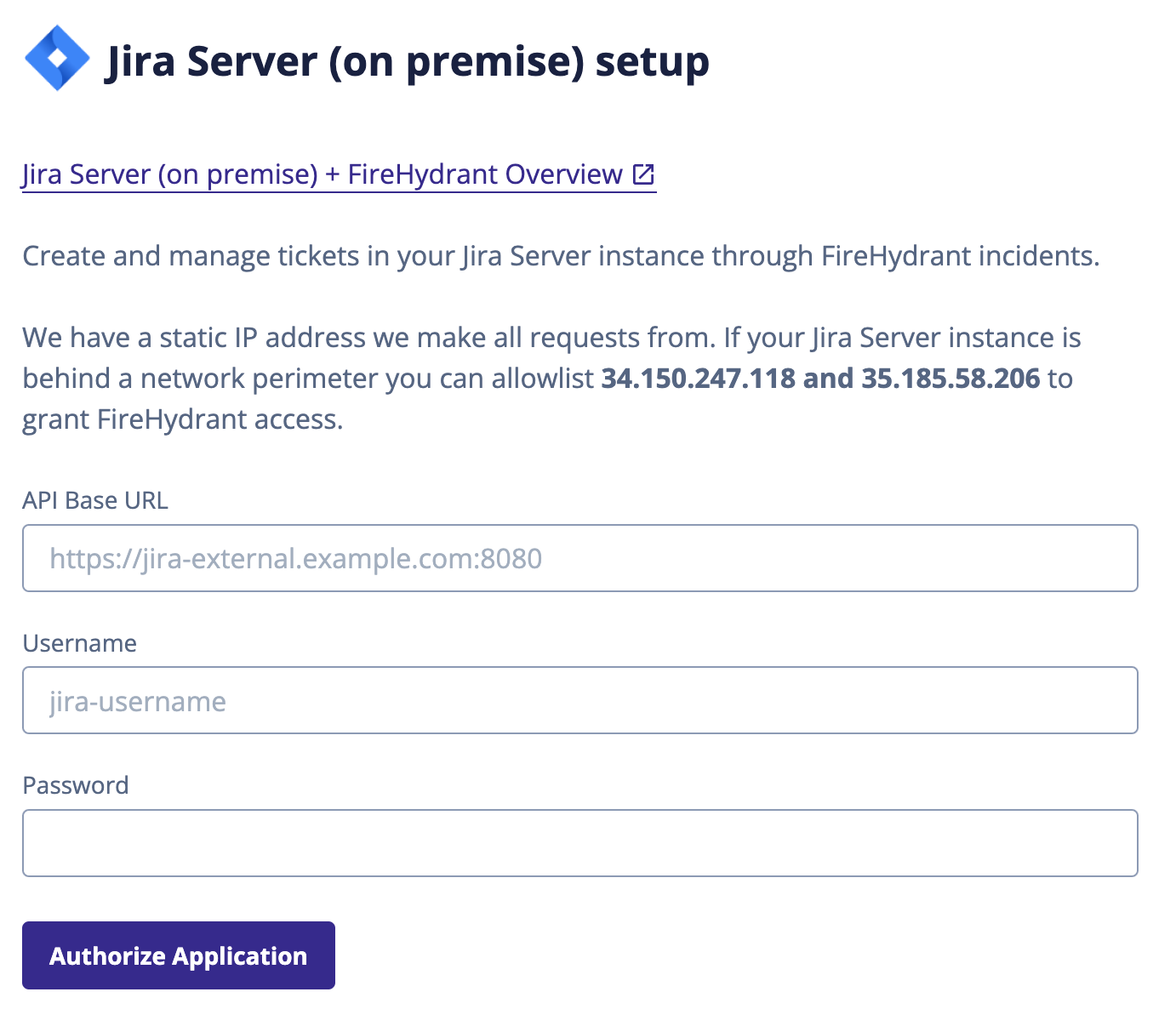Viewport: 1176px width, 1009px height.
Task: Click the Username label
Action: [79, 643]
